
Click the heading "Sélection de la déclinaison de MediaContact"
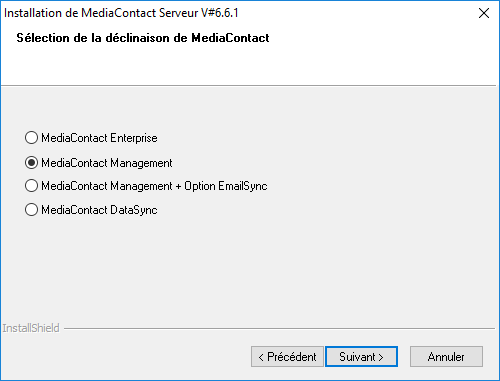click(143, 38)
